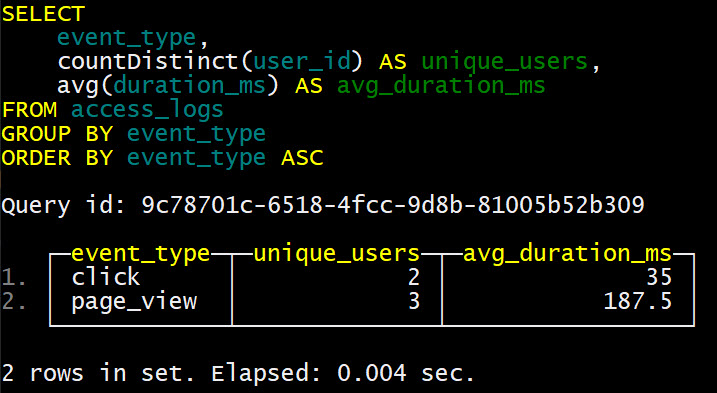
Task: Click the event_type column header
Action: pos(141,253)
